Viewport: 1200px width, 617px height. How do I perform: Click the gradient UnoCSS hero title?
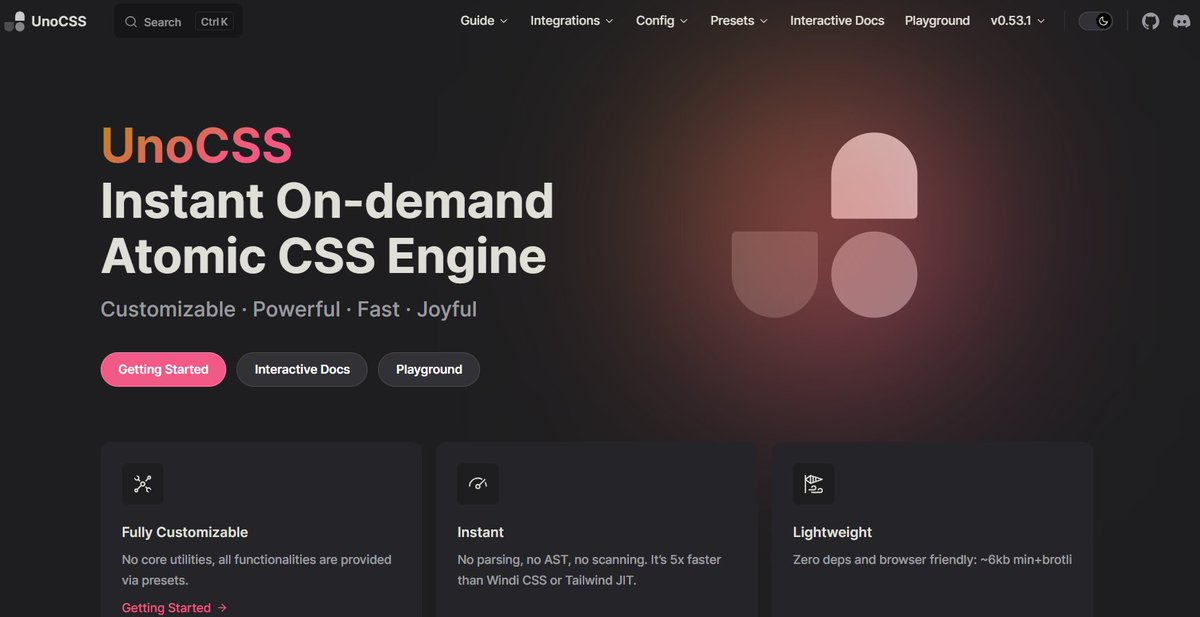pyautogui.click(x=196, y=147)
